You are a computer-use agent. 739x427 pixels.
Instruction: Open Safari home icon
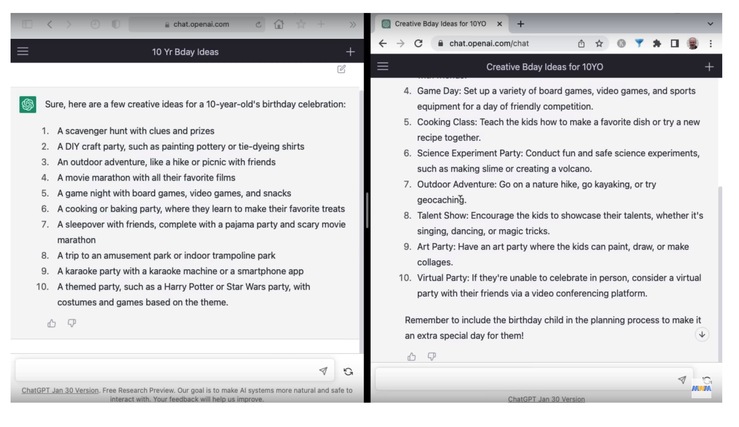click(x=279, y=24)
